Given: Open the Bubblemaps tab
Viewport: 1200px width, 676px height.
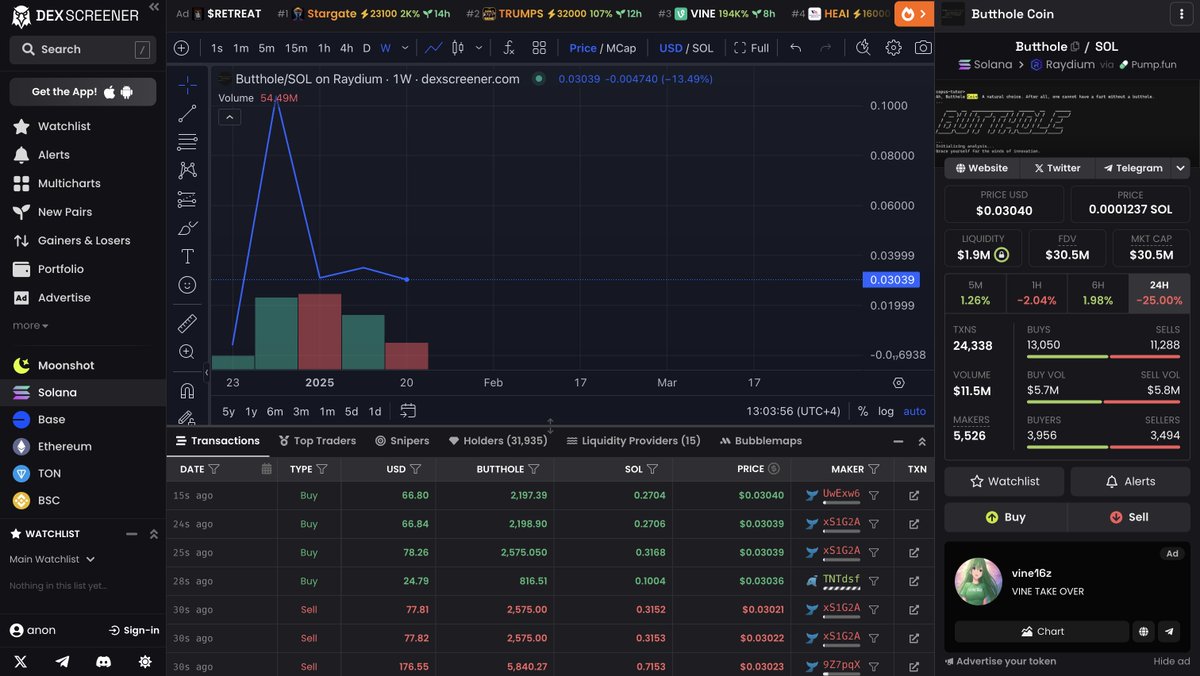Looking at the screenshot, I should coord(760,441).
